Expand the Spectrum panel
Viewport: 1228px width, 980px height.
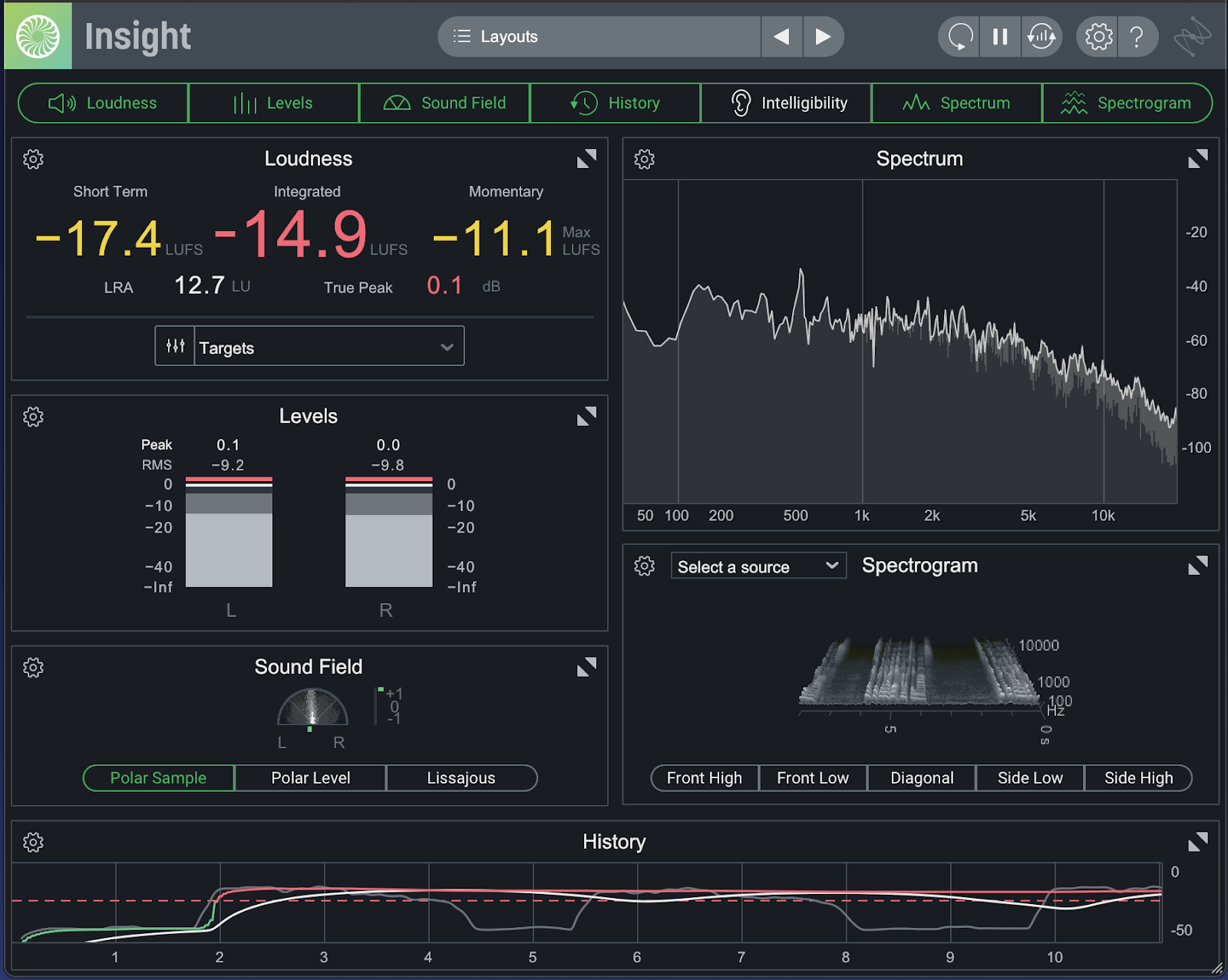[1197, 159]
